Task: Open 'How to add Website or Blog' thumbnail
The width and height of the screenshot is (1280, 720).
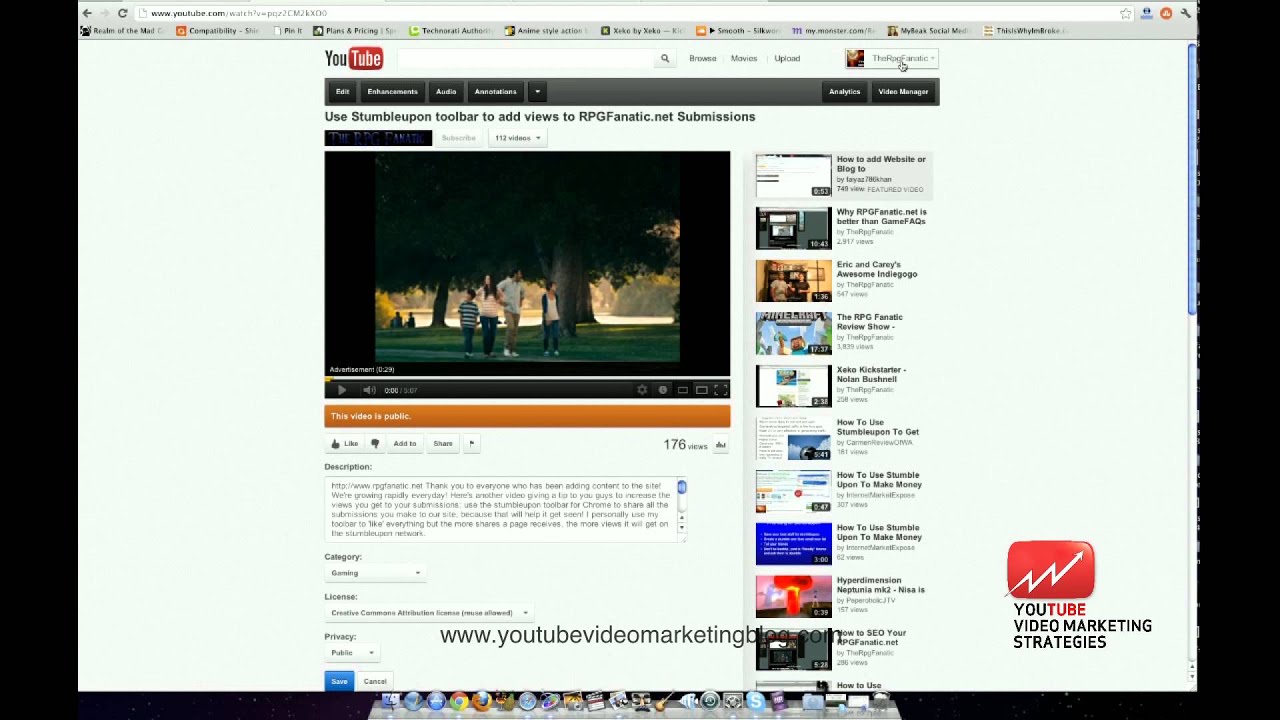Action: click(793, 176)
